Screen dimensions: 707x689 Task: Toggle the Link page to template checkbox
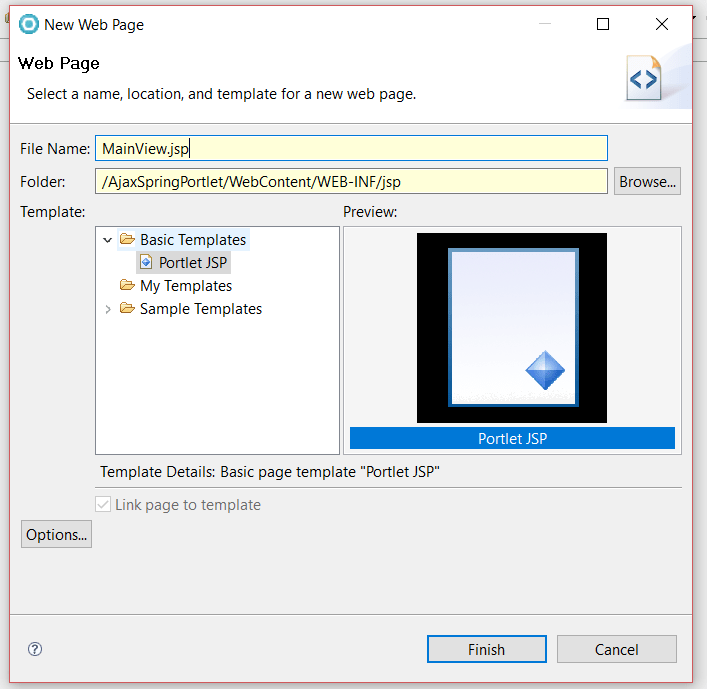point(104,505)
